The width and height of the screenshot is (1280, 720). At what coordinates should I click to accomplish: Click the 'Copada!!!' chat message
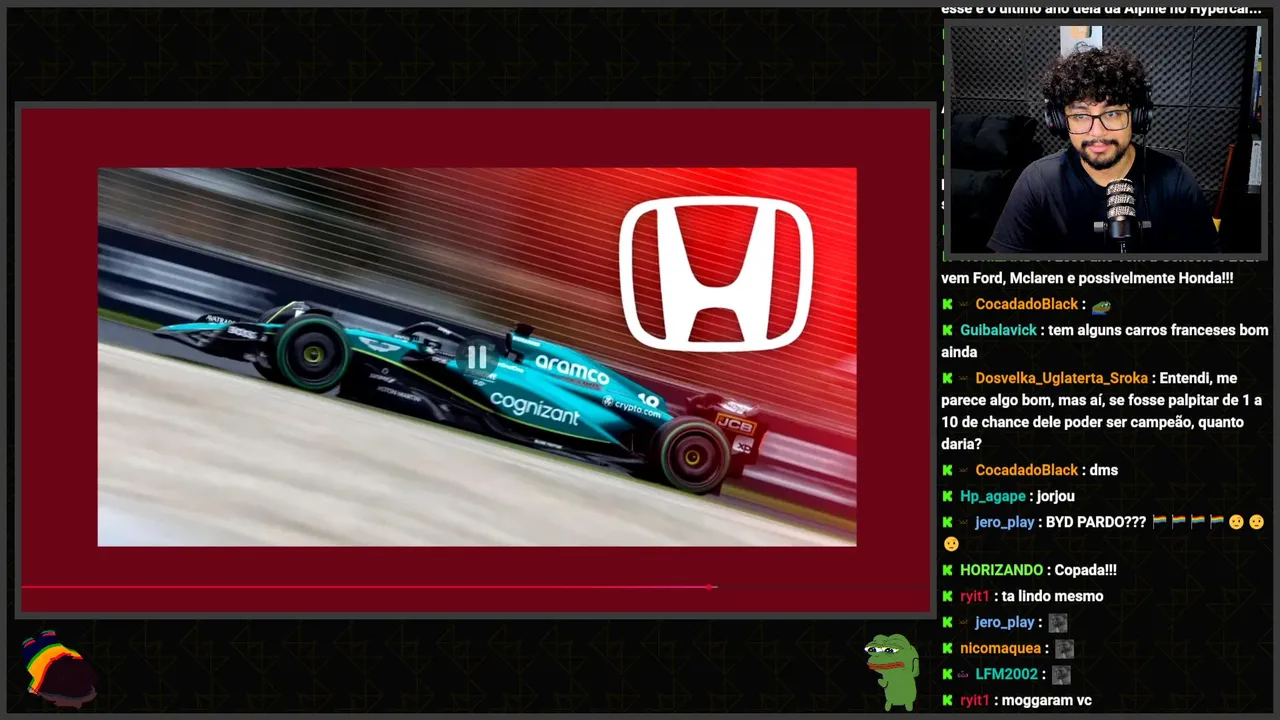coord(1084,570)
